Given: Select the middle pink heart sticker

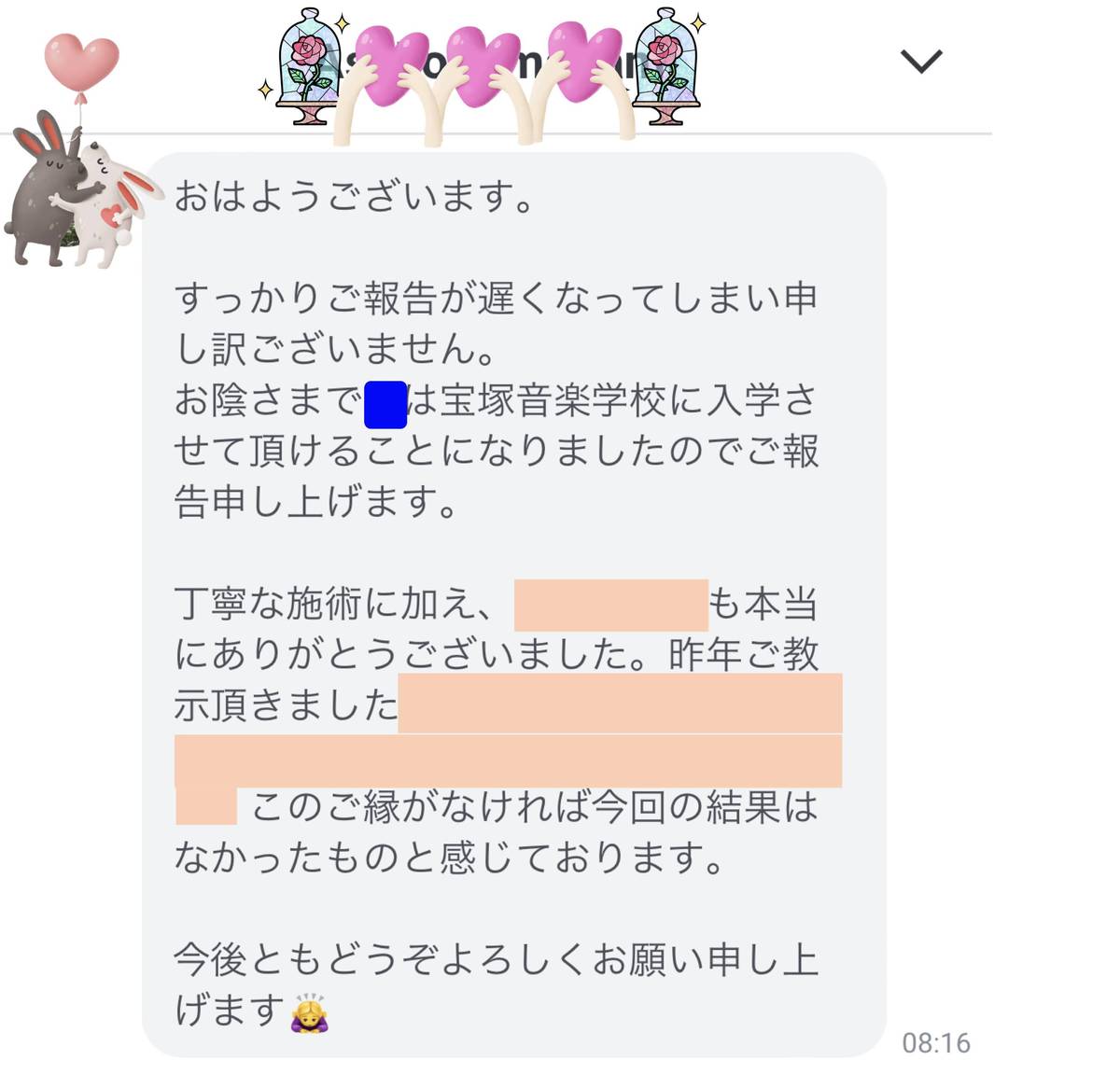Looking at the screenshot, I should [x=483, y=65].
